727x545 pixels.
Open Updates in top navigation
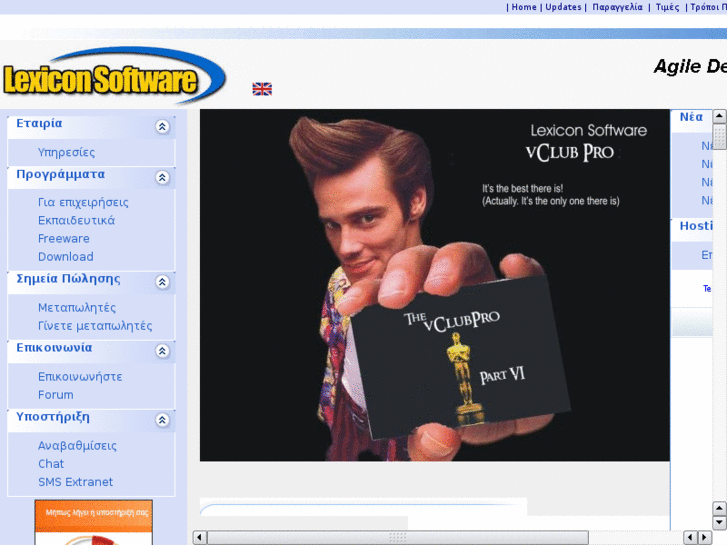(563, 7)
